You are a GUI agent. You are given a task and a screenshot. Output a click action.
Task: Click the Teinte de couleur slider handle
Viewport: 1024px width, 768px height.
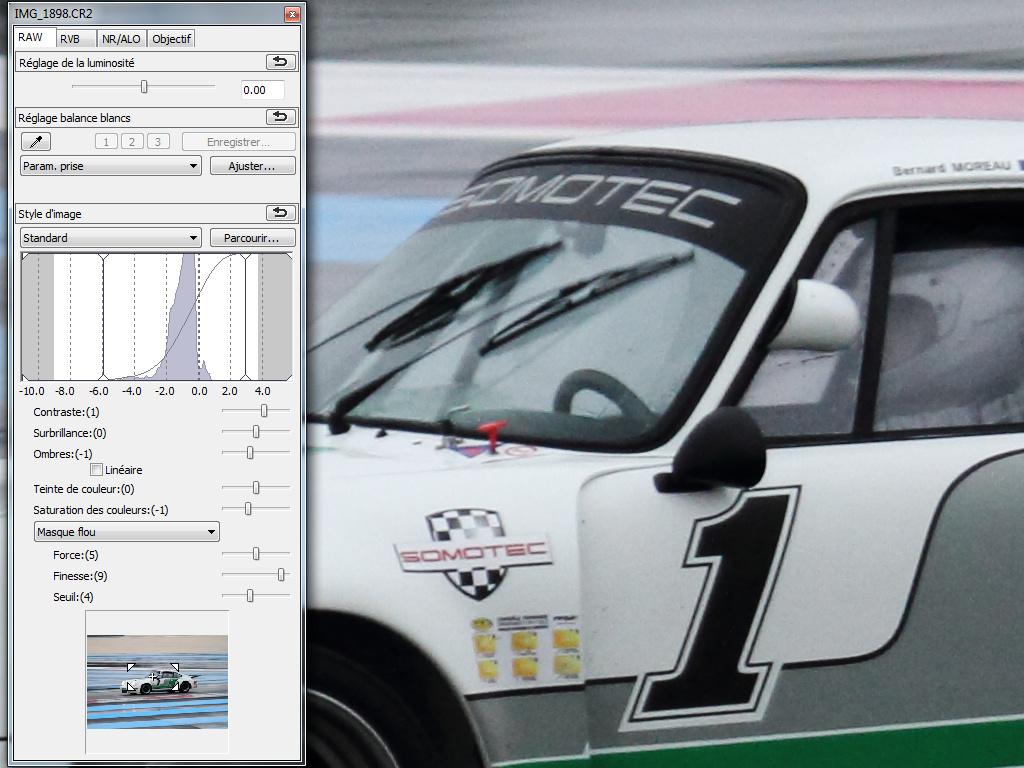pos(256,488)
